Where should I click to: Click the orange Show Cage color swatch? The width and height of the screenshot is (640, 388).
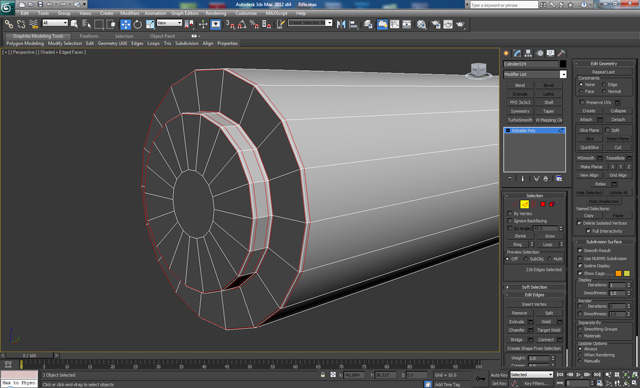point(618,273)
